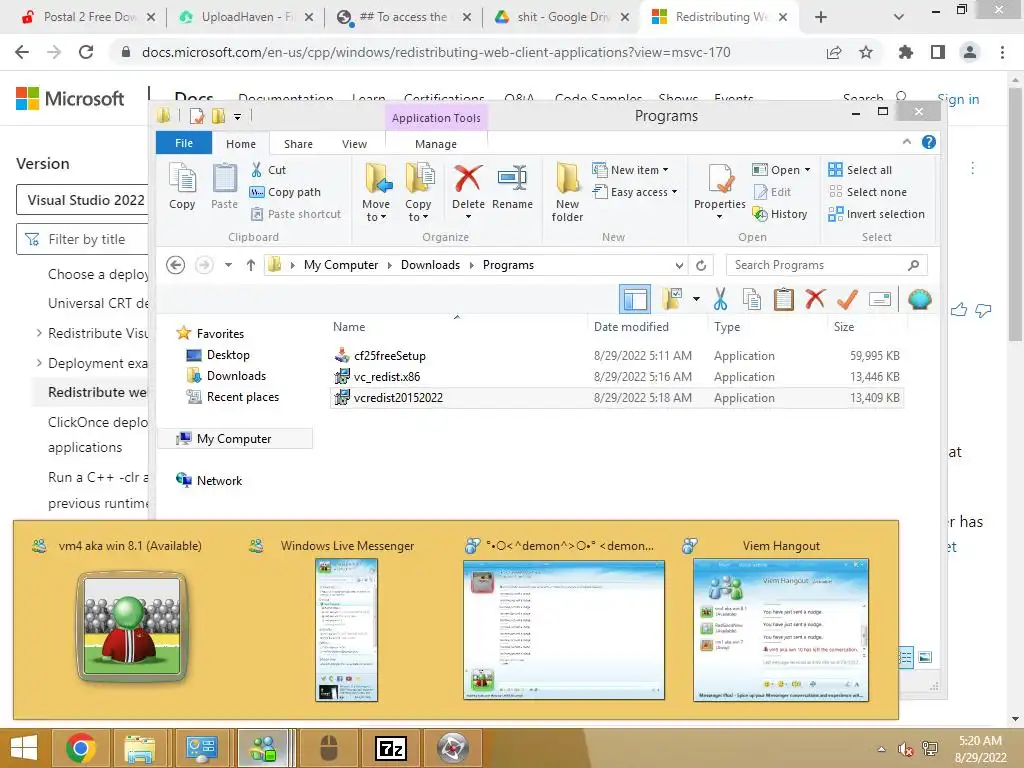The width and height of the screenshot is (1024, 768).
Task: Open 7-Zip from the taskbar
Action: (x=391, y=748)
